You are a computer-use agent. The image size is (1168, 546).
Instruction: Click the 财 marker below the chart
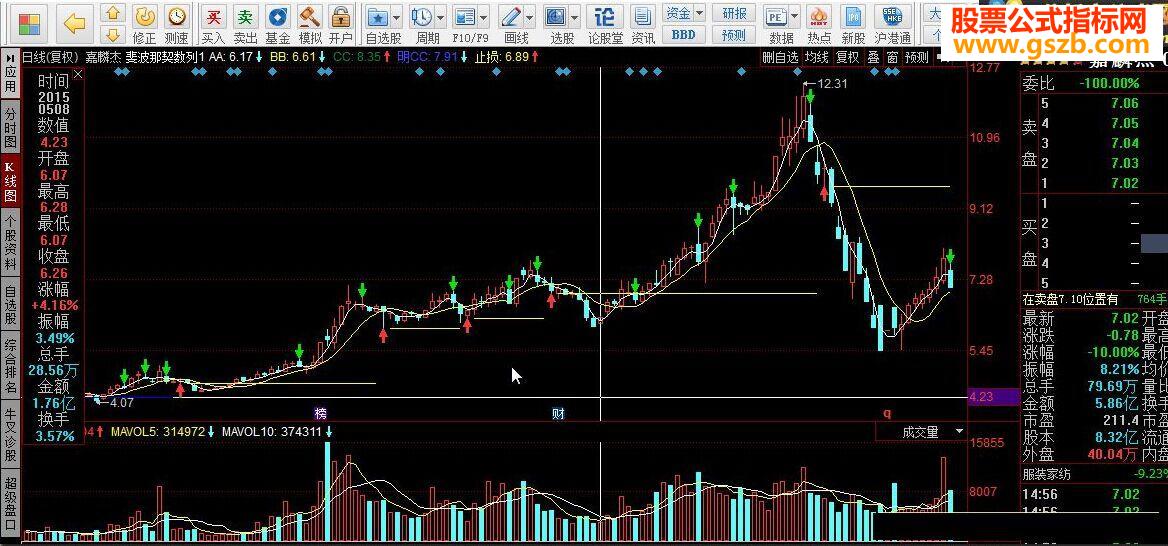tap(557, 413)
